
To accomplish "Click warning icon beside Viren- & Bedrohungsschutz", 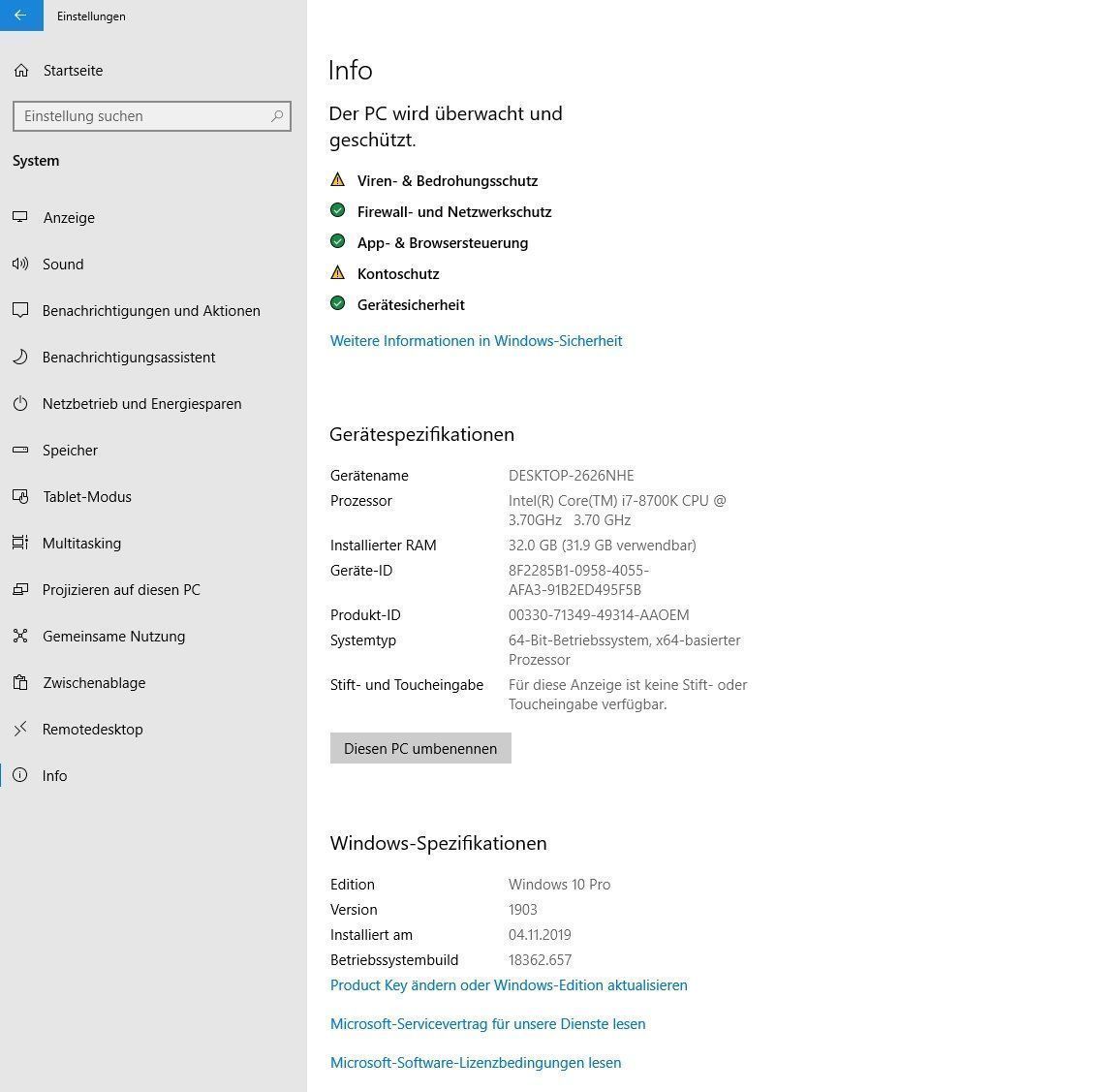I will tap(338, 179).
